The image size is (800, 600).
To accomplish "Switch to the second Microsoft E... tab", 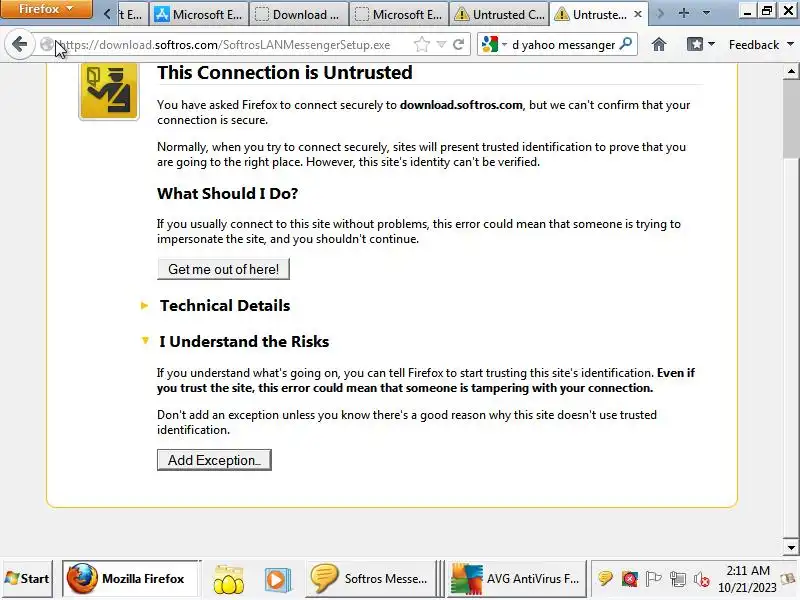I will (398, 14).
